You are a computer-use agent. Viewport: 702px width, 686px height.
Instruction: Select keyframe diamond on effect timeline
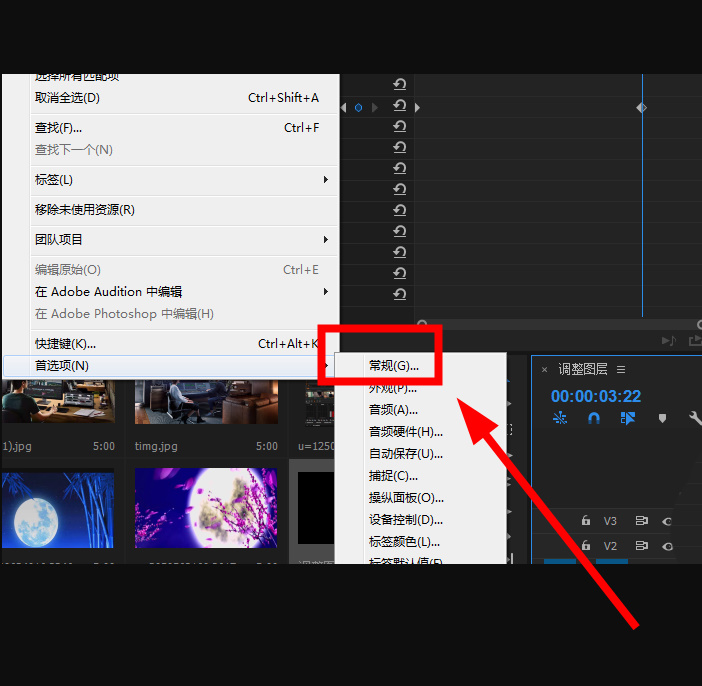[x=642, y=107]
